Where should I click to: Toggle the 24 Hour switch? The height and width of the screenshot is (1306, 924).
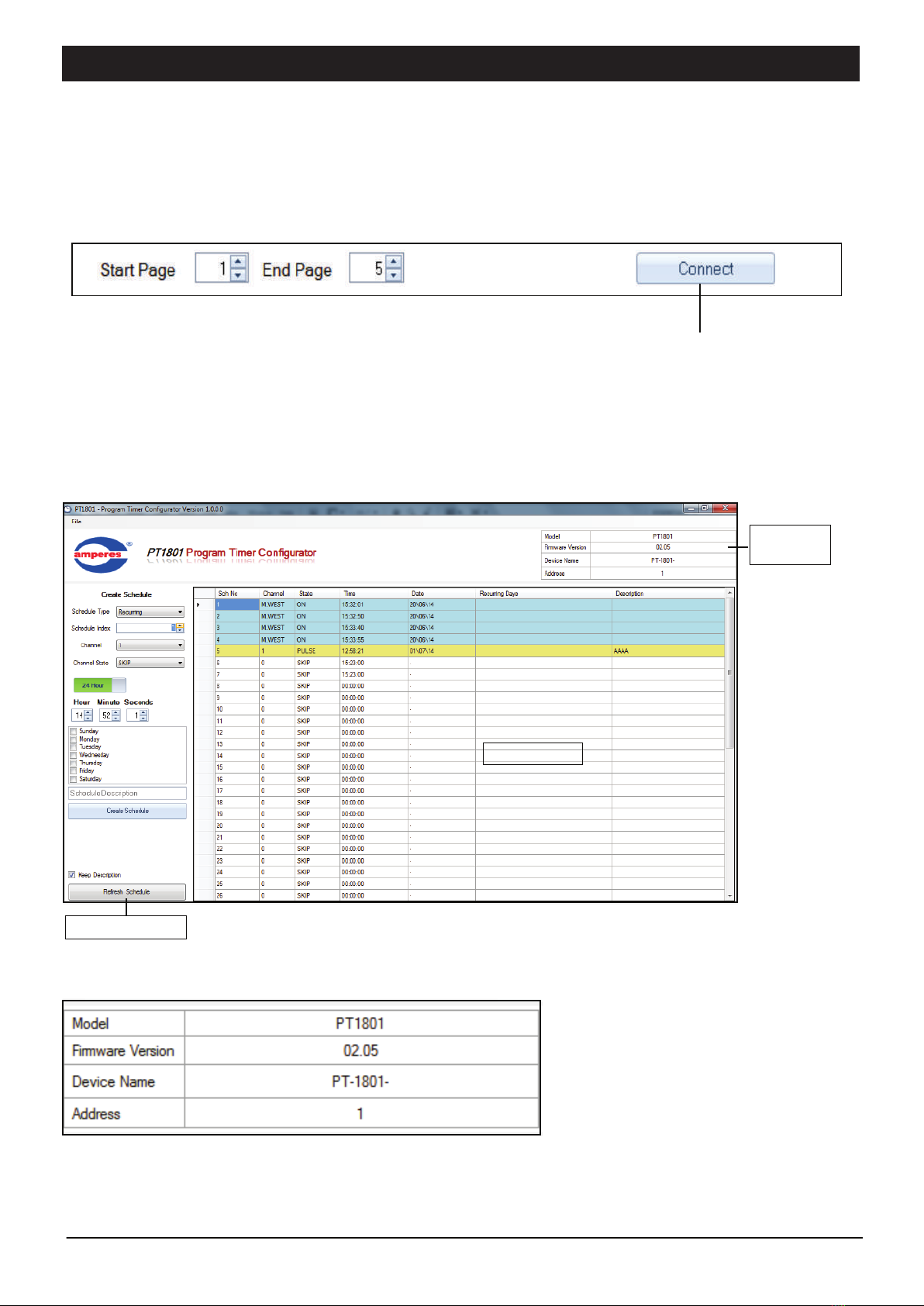point(99,685)
